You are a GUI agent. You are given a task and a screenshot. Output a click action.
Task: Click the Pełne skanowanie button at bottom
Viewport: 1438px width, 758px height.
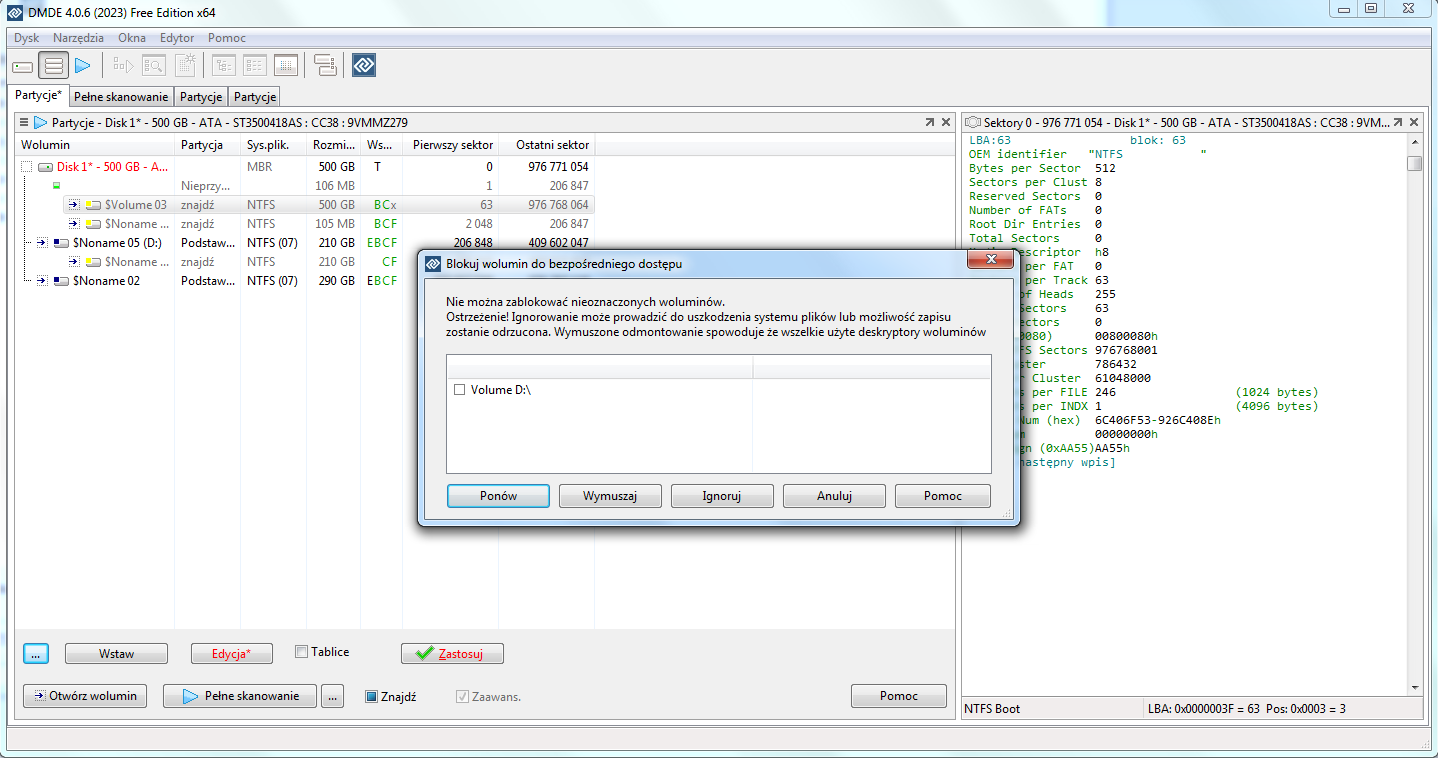(x=240, y=696)
